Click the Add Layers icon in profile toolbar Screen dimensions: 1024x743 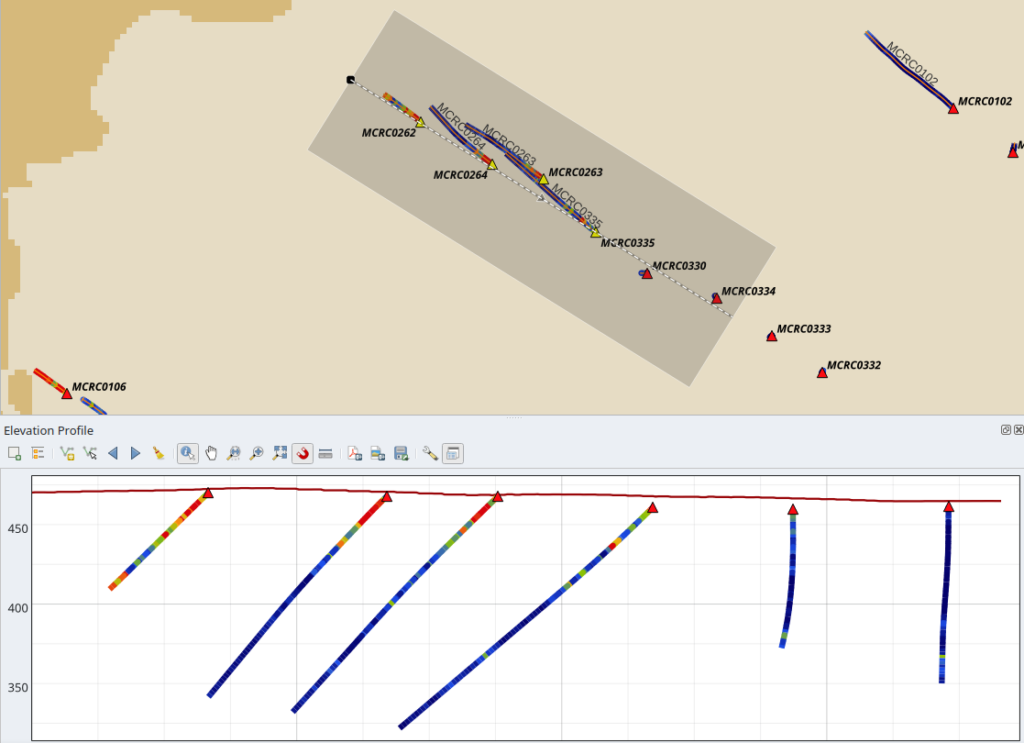(x=14, y=453)
